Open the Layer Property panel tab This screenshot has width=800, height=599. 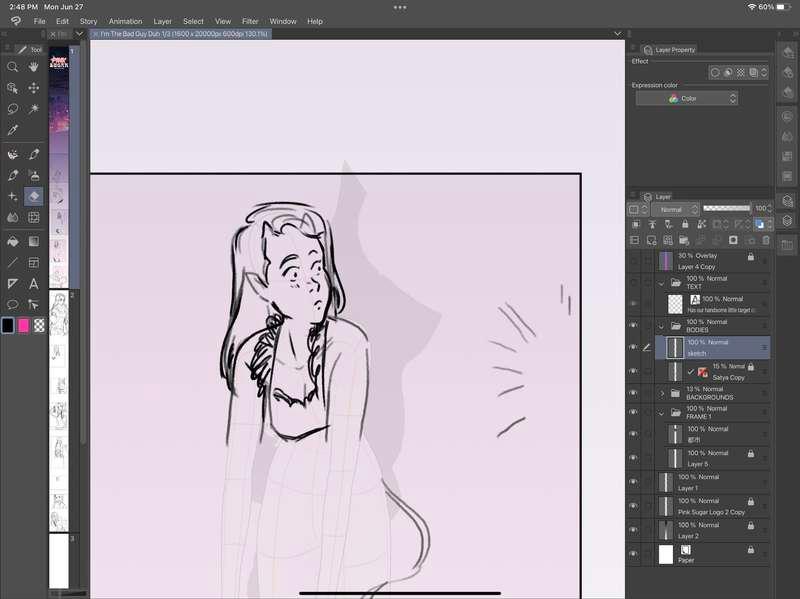click(x=670, y=49)
